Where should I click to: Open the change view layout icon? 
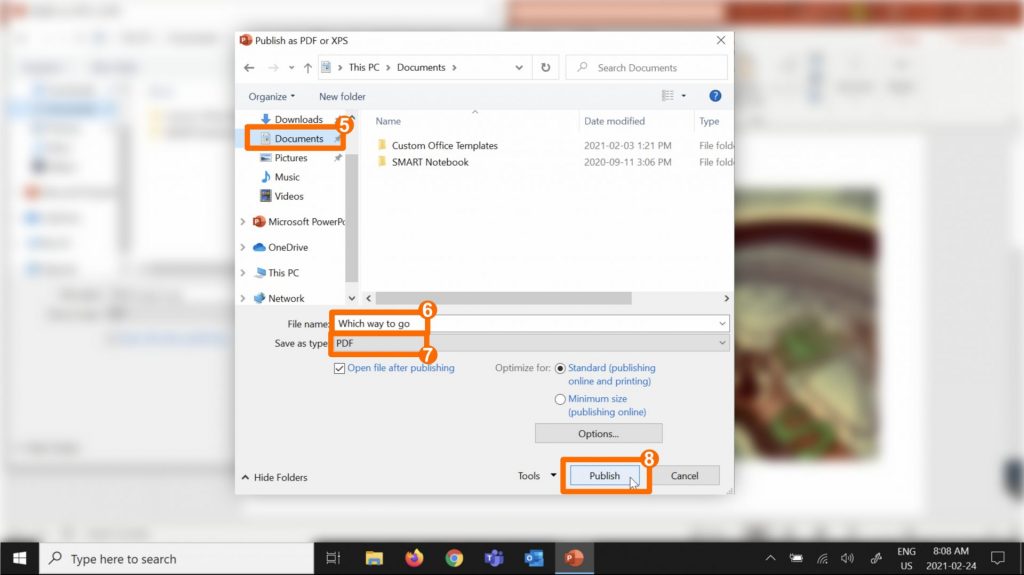tap(667, 96)
